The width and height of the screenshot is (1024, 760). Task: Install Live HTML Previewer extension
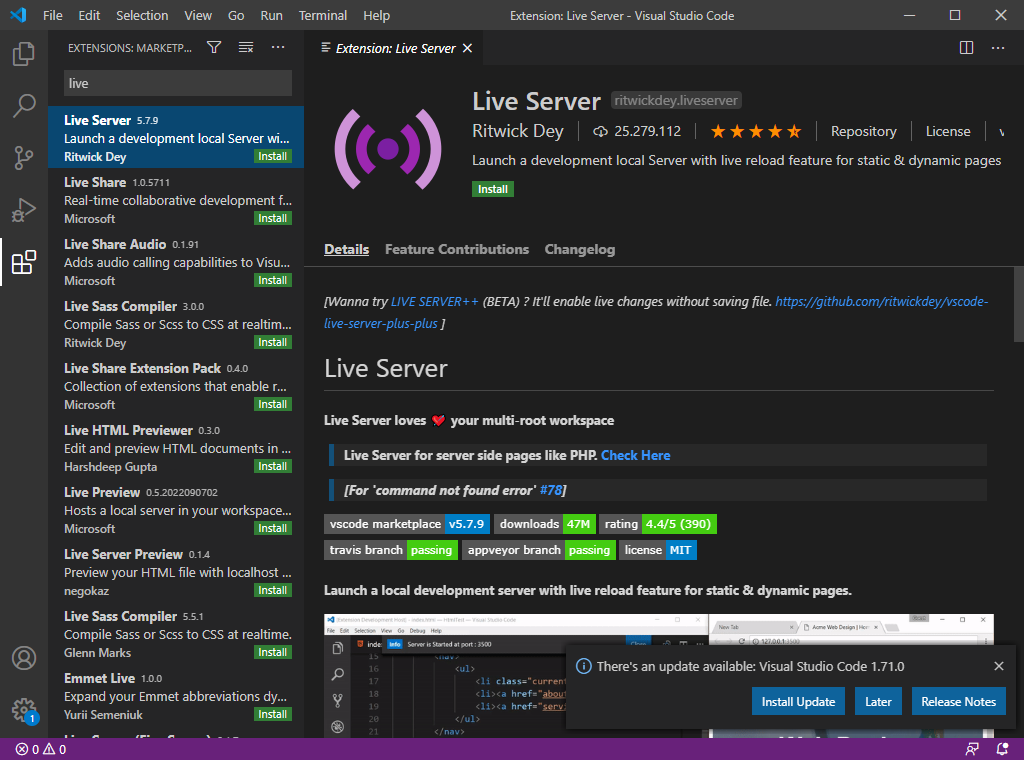pyautogui.click(x=272, y=467)
